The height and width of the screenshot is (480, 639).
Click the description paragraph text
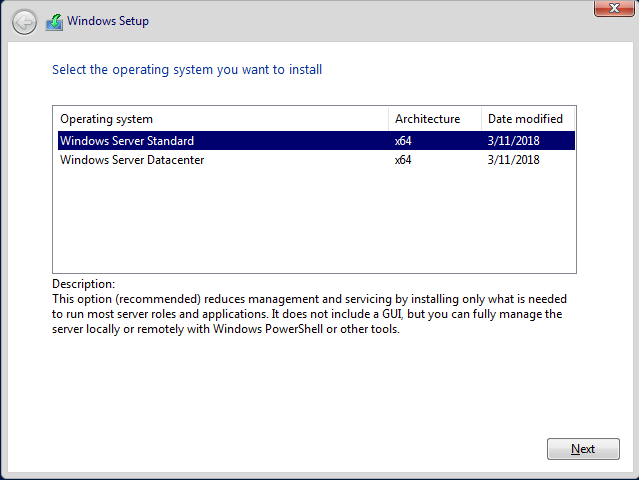pos(310,314)
